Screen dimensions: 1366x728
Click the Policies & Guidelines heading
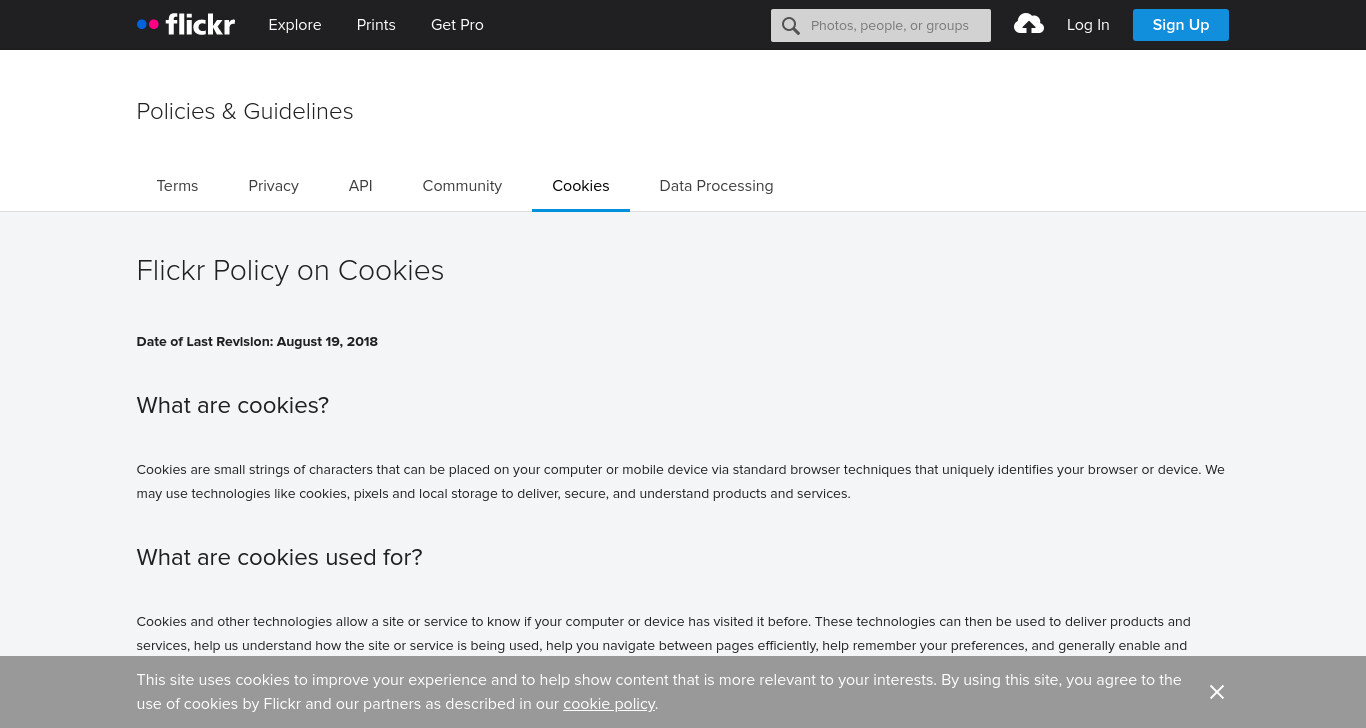click(245, 111)
